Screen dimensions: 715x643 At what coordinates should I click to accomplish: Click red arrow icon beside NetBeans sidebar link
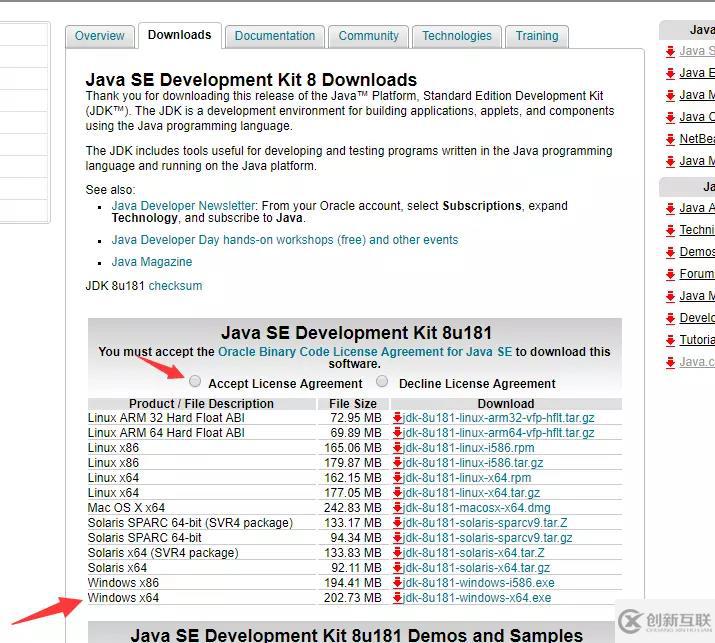pos(670,140)
